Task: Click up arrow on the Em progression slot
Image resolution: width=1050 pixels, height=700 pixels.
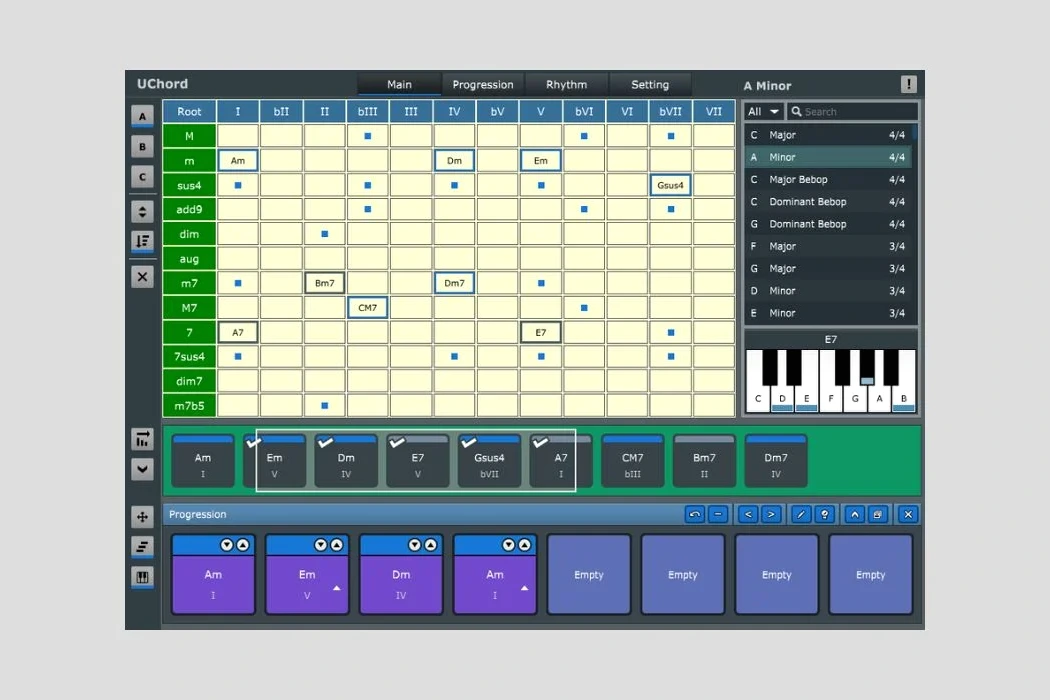Action: click(337, 545)
